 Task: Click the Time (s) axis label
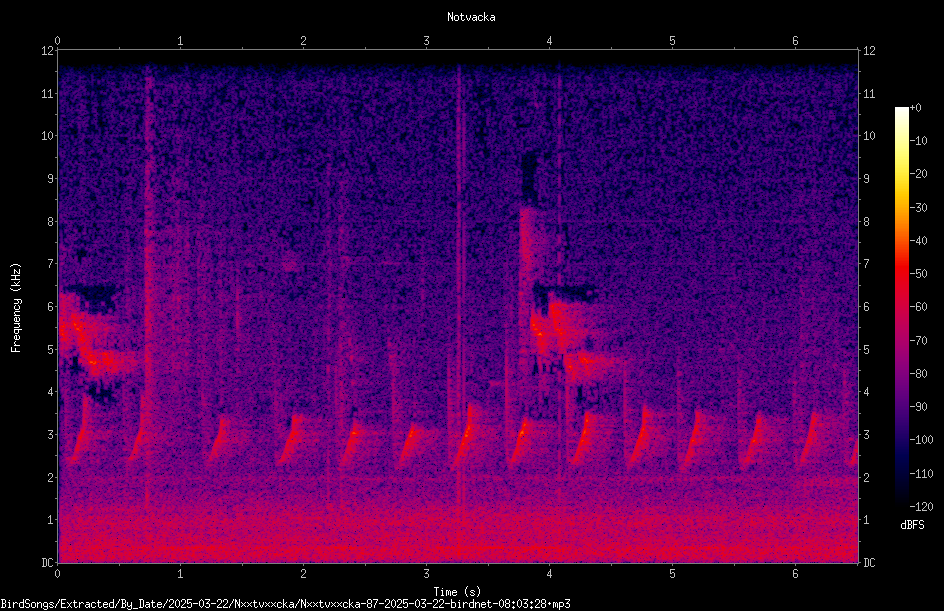point(458,592)
